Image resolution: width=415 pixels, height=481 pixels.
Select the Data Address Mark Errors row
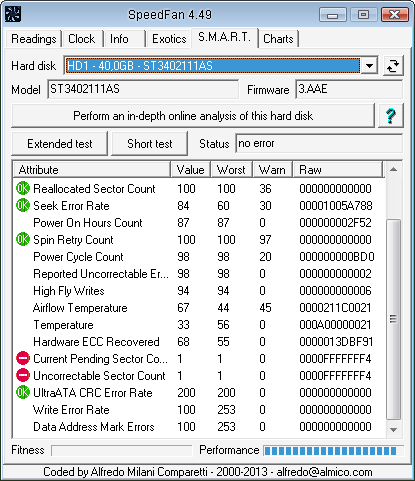pos(199,427)
